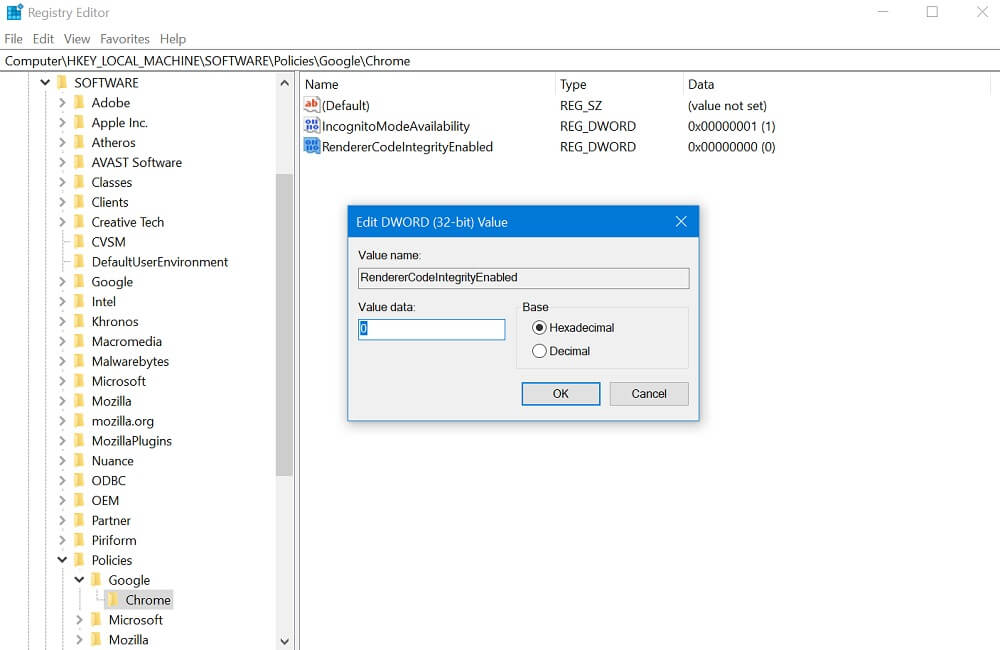Cancel the Edit DWORD dialog
The height and width of the screenshot is (650, 1000).
tap(649, 394)
